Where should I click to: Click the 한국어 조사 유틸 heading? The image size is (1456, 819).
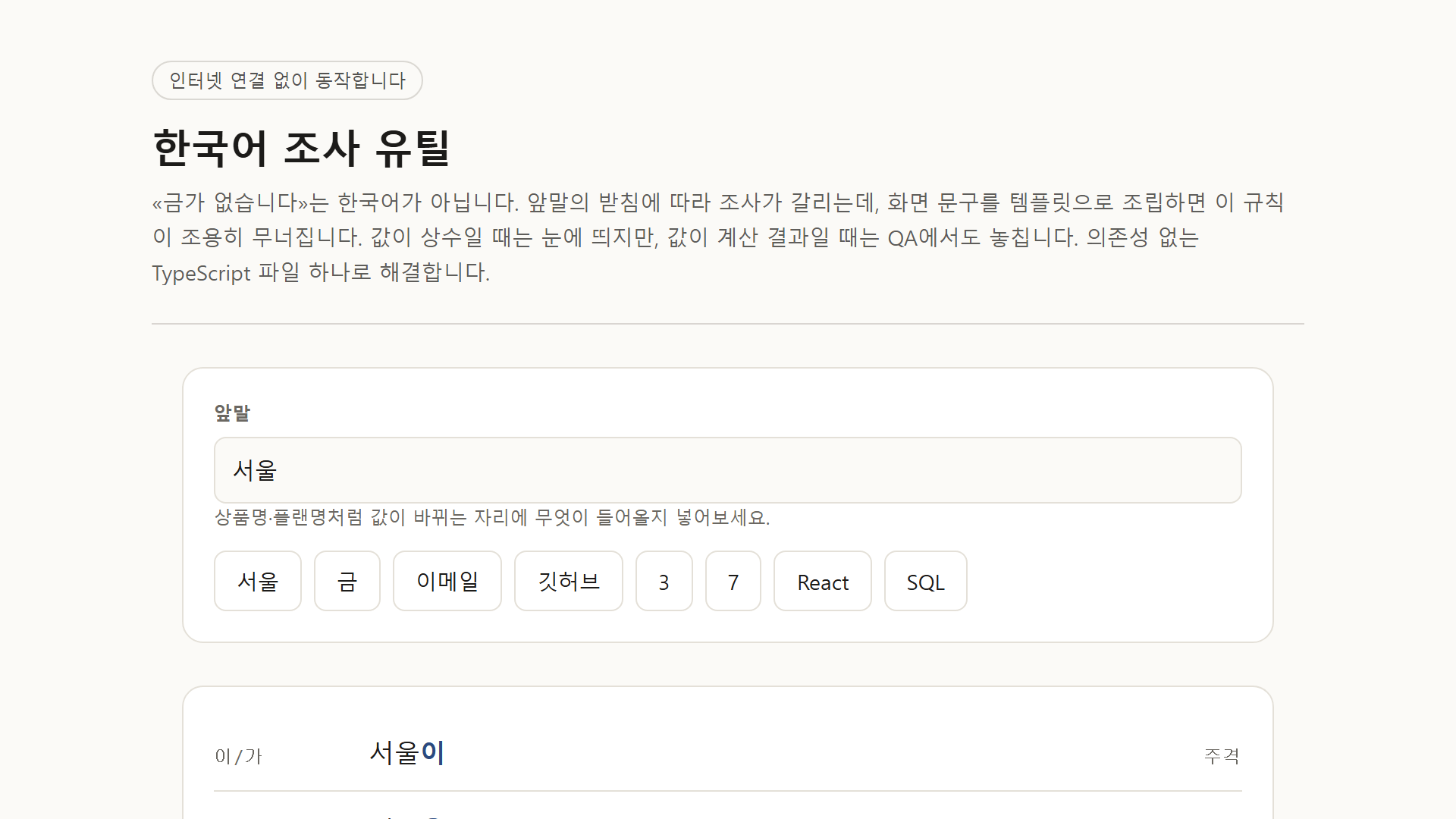[302, 147]
